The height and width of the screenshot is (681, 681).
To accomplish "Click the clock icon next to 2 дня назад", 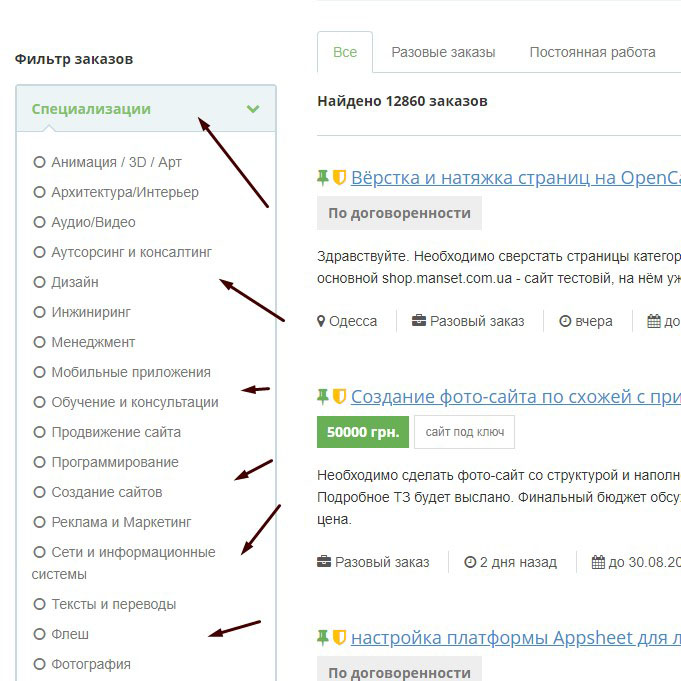I will (x=470, y=562).
